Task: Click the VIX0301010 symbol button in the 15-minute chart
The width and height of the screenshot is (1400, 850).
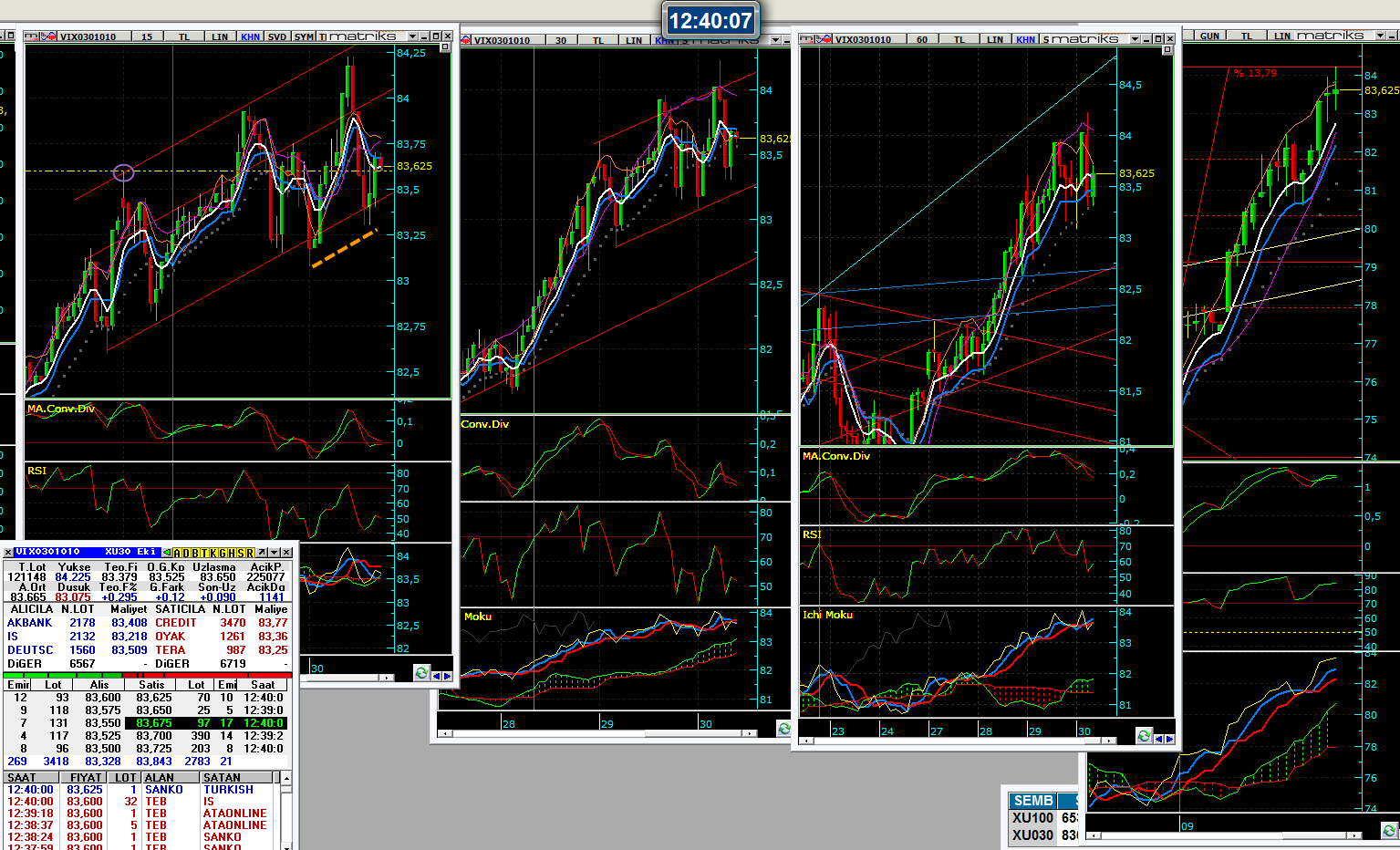Action: click(x=88, y=36)
